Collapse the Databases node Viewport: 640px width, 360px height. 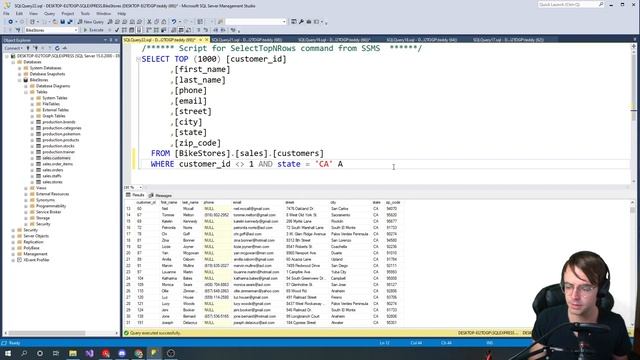[x=13, y=62]
